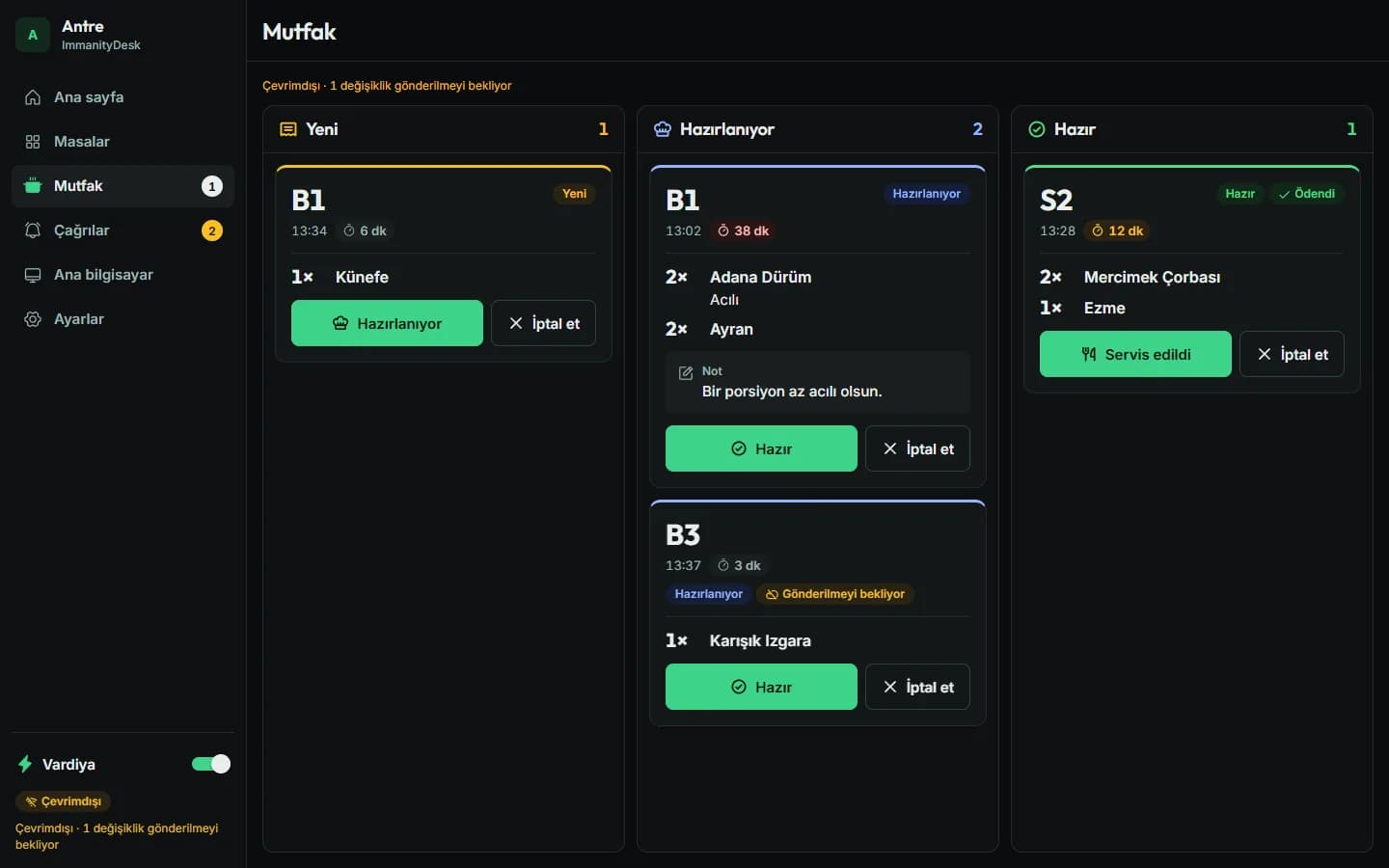Mark Karışık Izgara order as Hazır
Screen dimensions: 1389x868
pos(761,687)
